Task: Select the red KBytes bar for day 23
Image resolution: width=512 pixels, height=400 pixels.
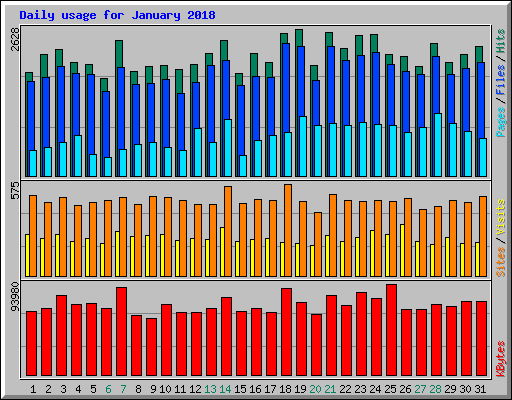Action: click(361, 334)
